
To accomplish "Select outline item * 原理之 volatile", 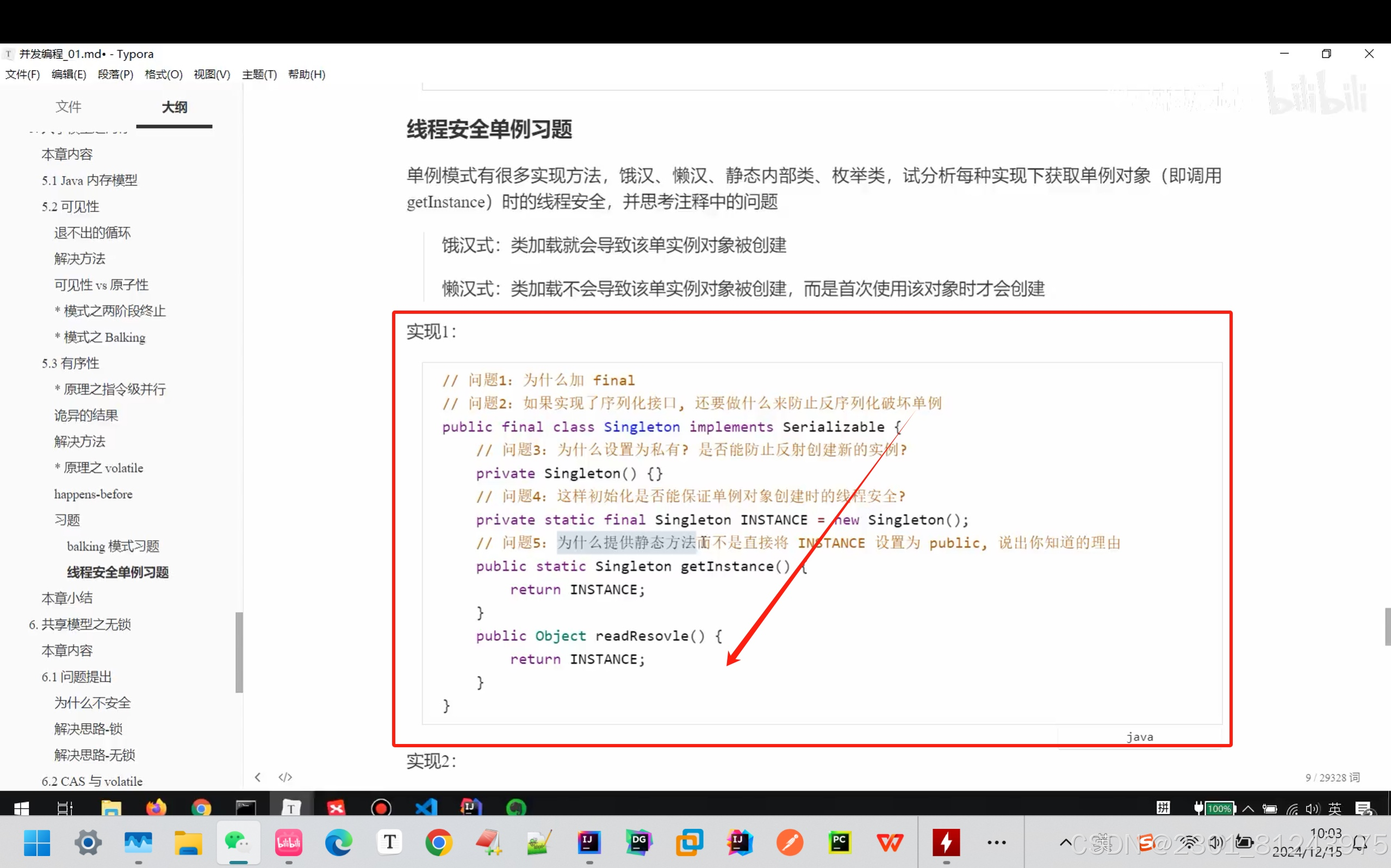I will click(99, 468).
